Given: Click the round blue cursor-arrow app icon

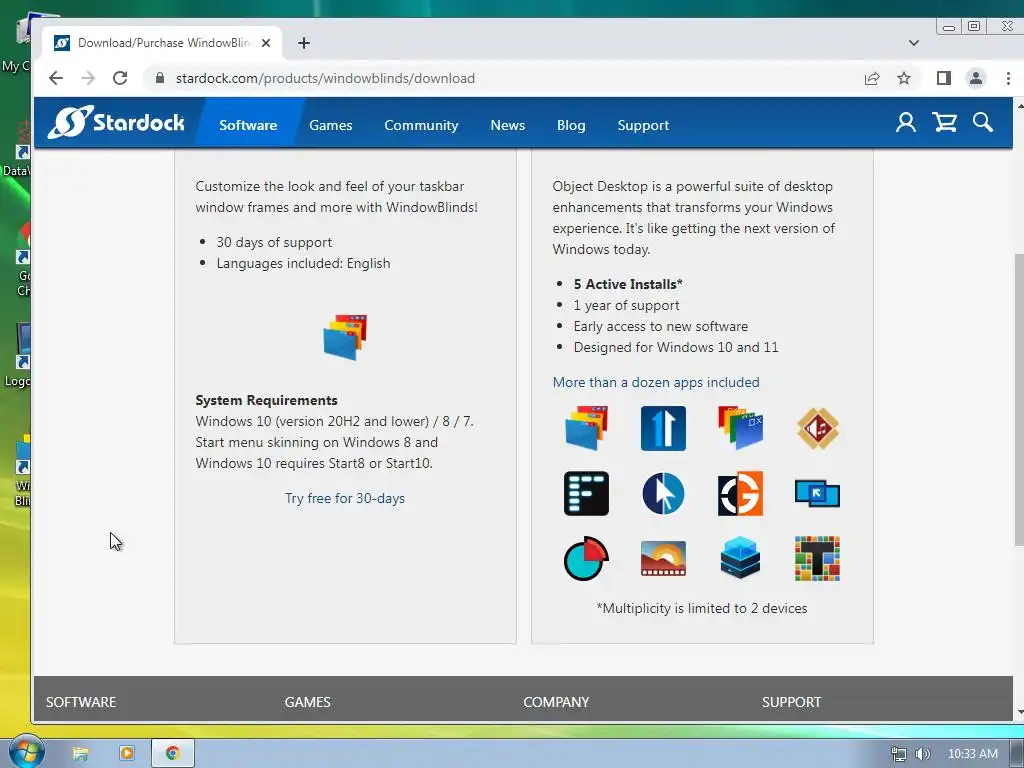Looking at the screenshot, I should [x=663, y=494].
